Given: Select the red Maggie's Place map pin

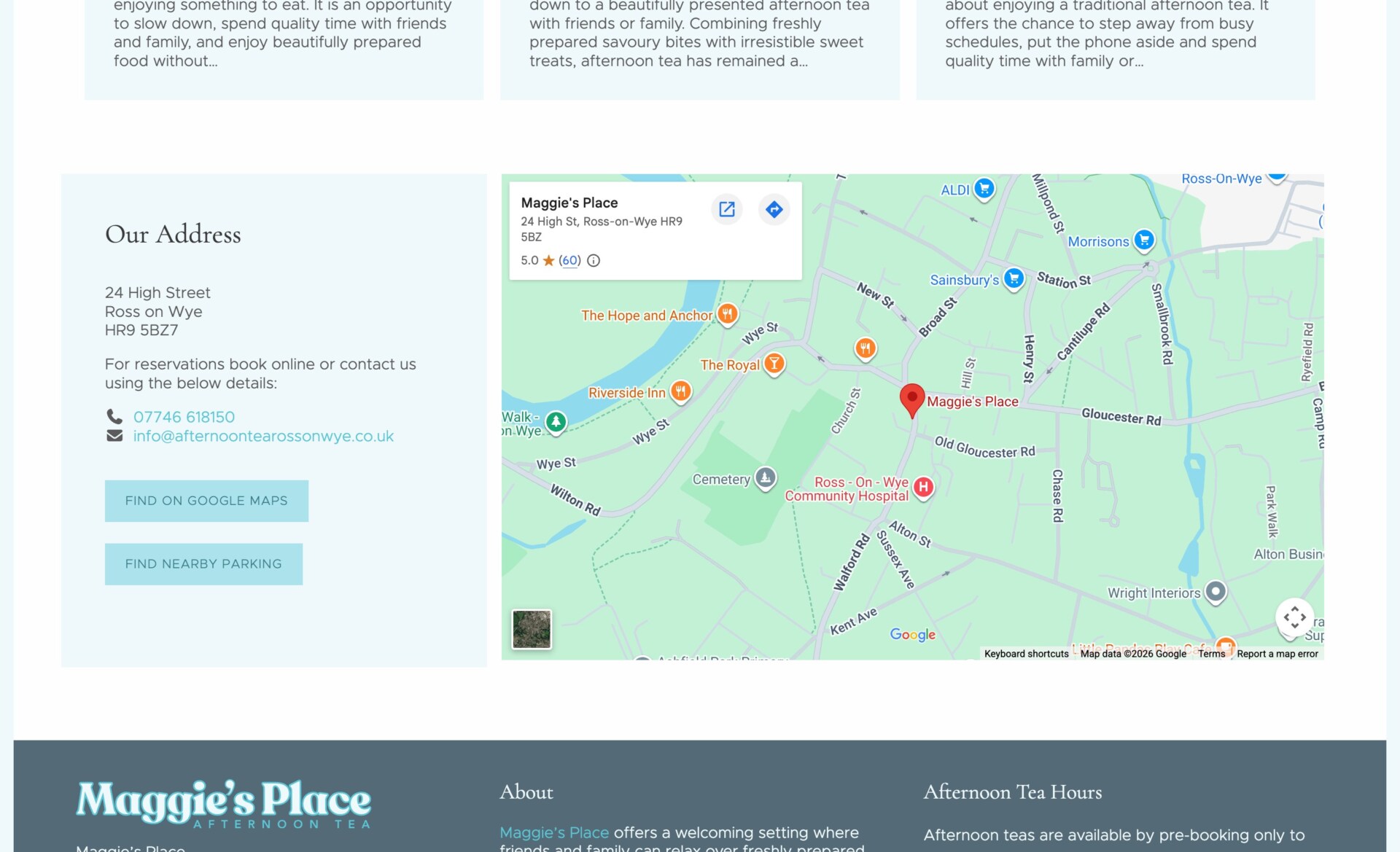Looking at the screenshot, I should pos(911,400).
